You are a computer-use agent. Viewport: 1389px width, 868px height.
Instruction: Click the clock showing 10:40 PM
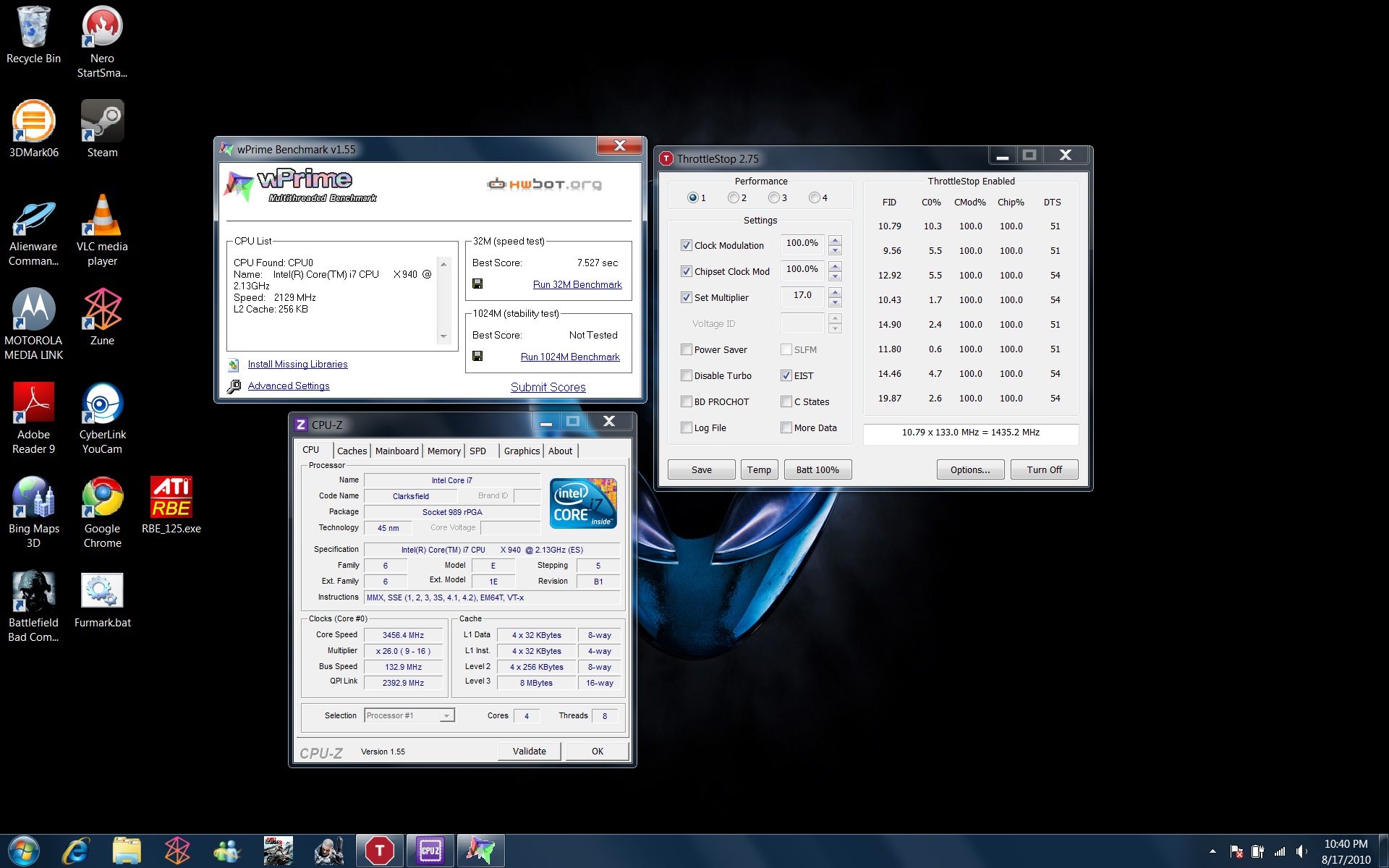coord(1346,844)
